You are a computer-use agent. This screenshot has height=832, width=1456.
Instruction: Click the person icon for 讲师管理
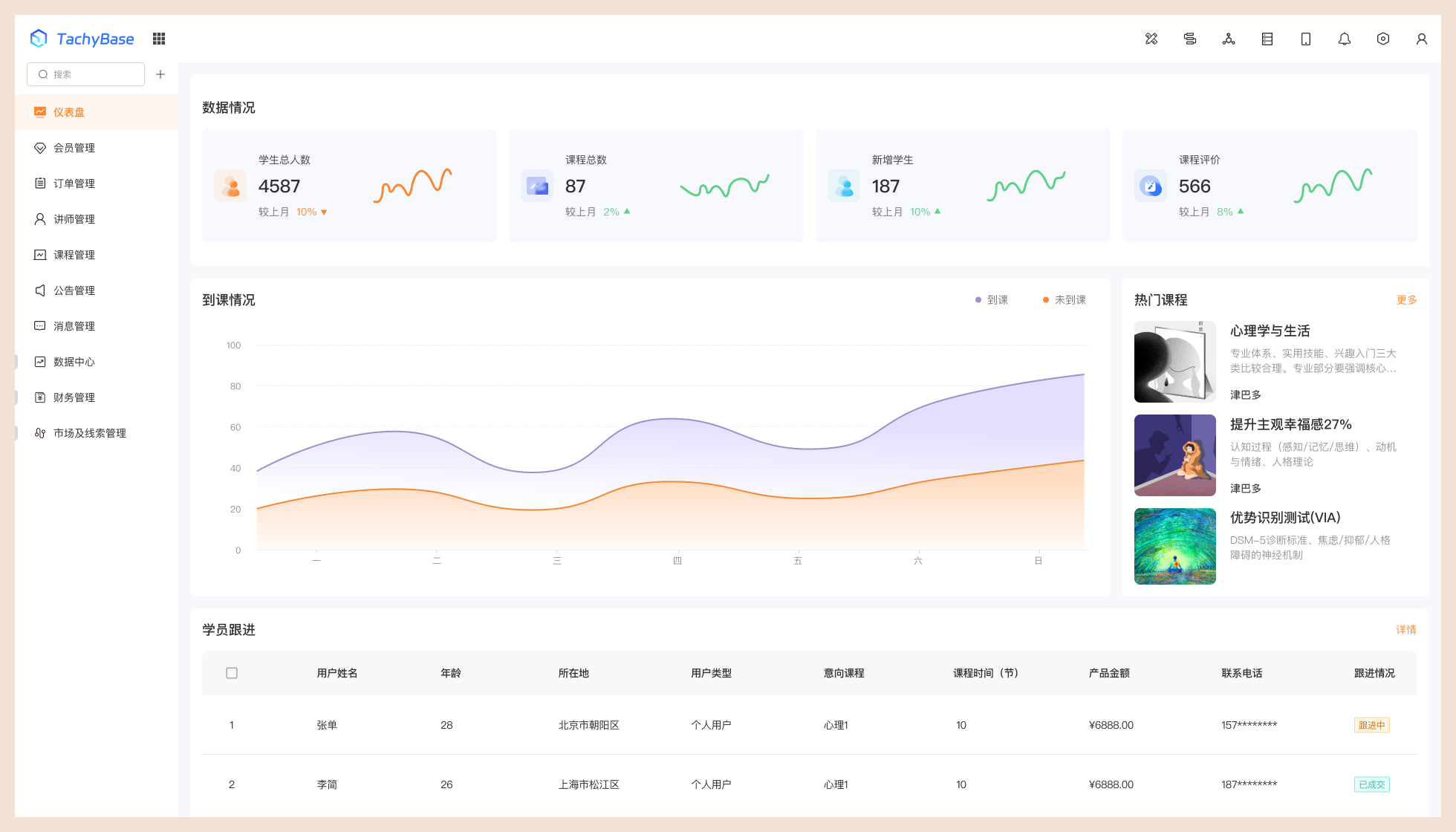coord(40,219)
